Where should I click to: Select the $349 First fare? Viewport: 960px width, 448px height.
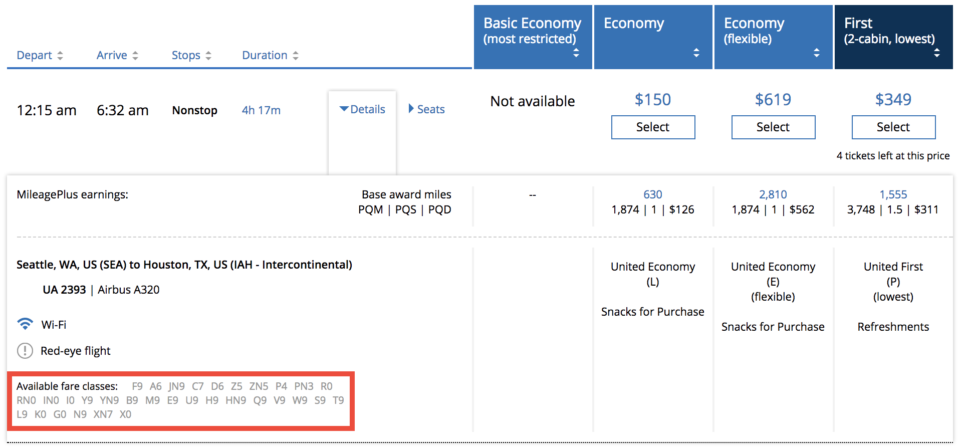tap(893, 127)
